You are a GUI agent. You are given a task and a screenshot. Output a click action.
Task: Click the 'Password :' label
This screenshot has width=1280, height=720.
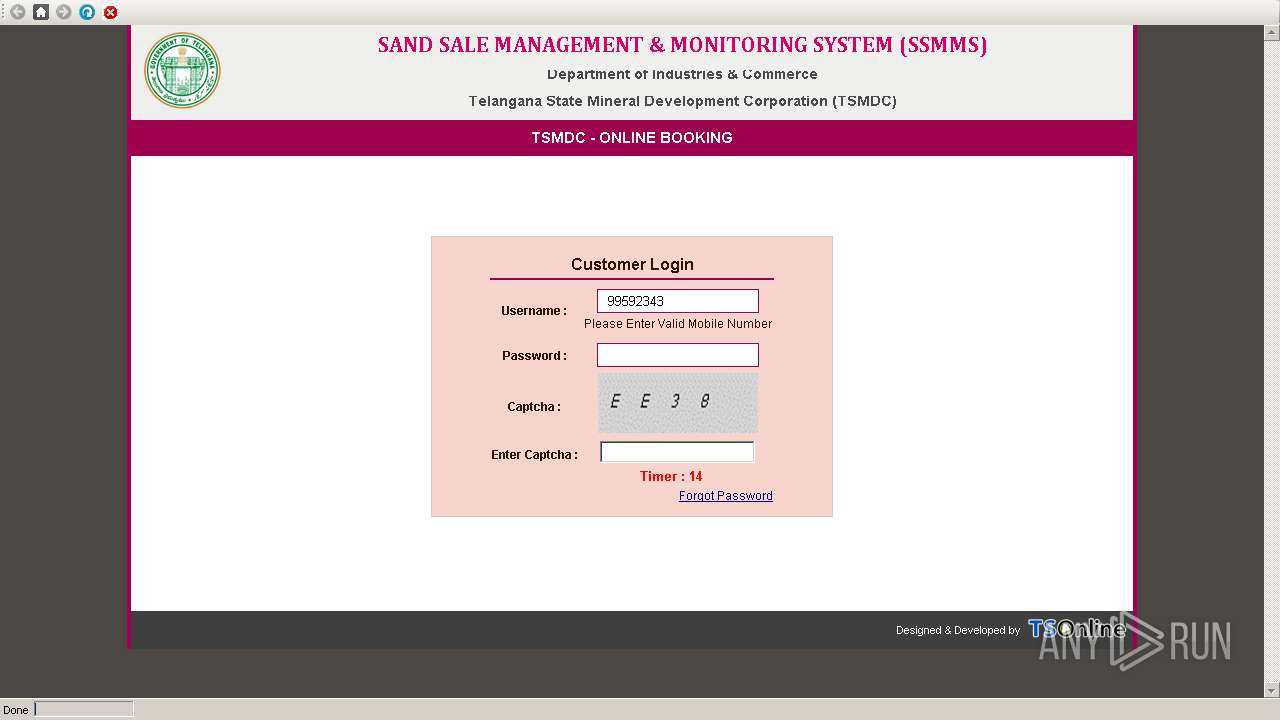[x=534, y=356]
